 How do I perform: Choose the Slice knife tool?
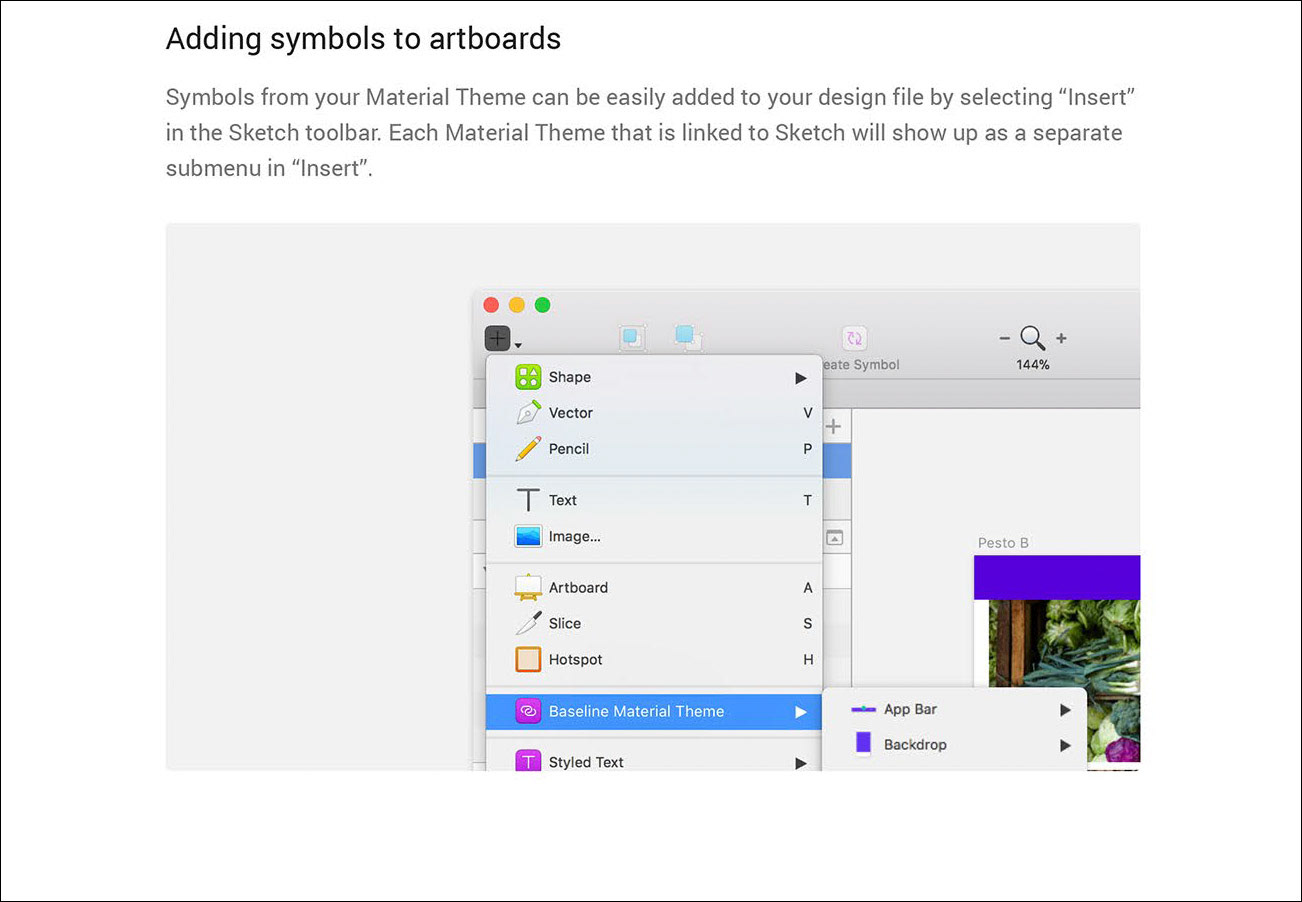tap(528, 623)
